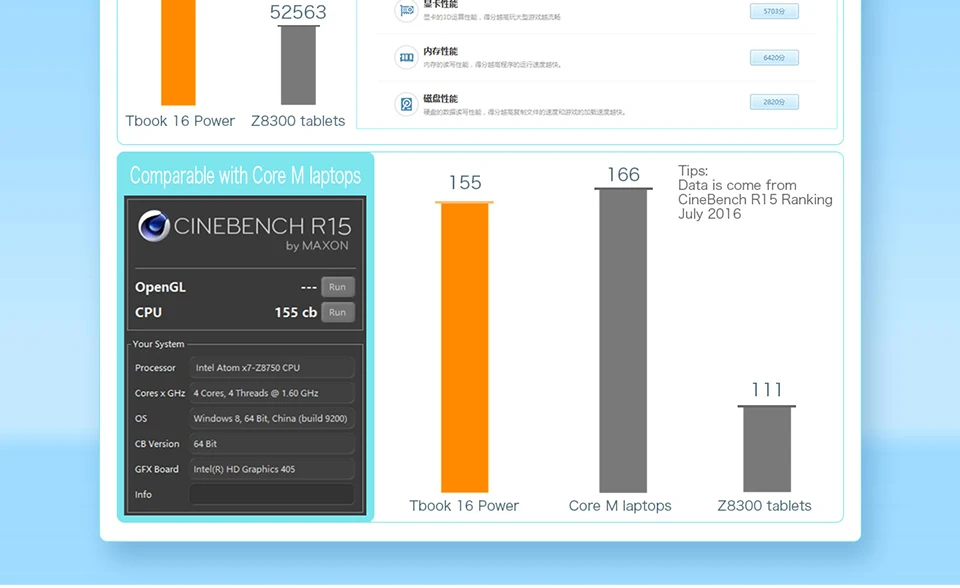Screen dimensions: 960x588
Task: Run the CPU benchmark
Action: tap(337, 312)
